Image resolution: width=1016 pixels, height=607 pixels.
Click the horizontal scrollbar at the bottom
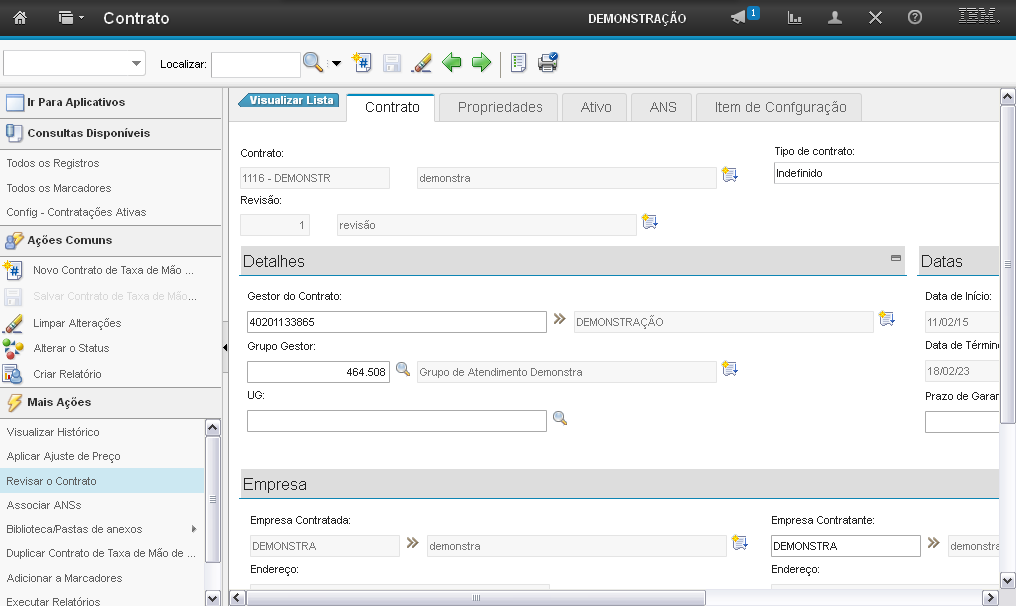coord(477,597)
